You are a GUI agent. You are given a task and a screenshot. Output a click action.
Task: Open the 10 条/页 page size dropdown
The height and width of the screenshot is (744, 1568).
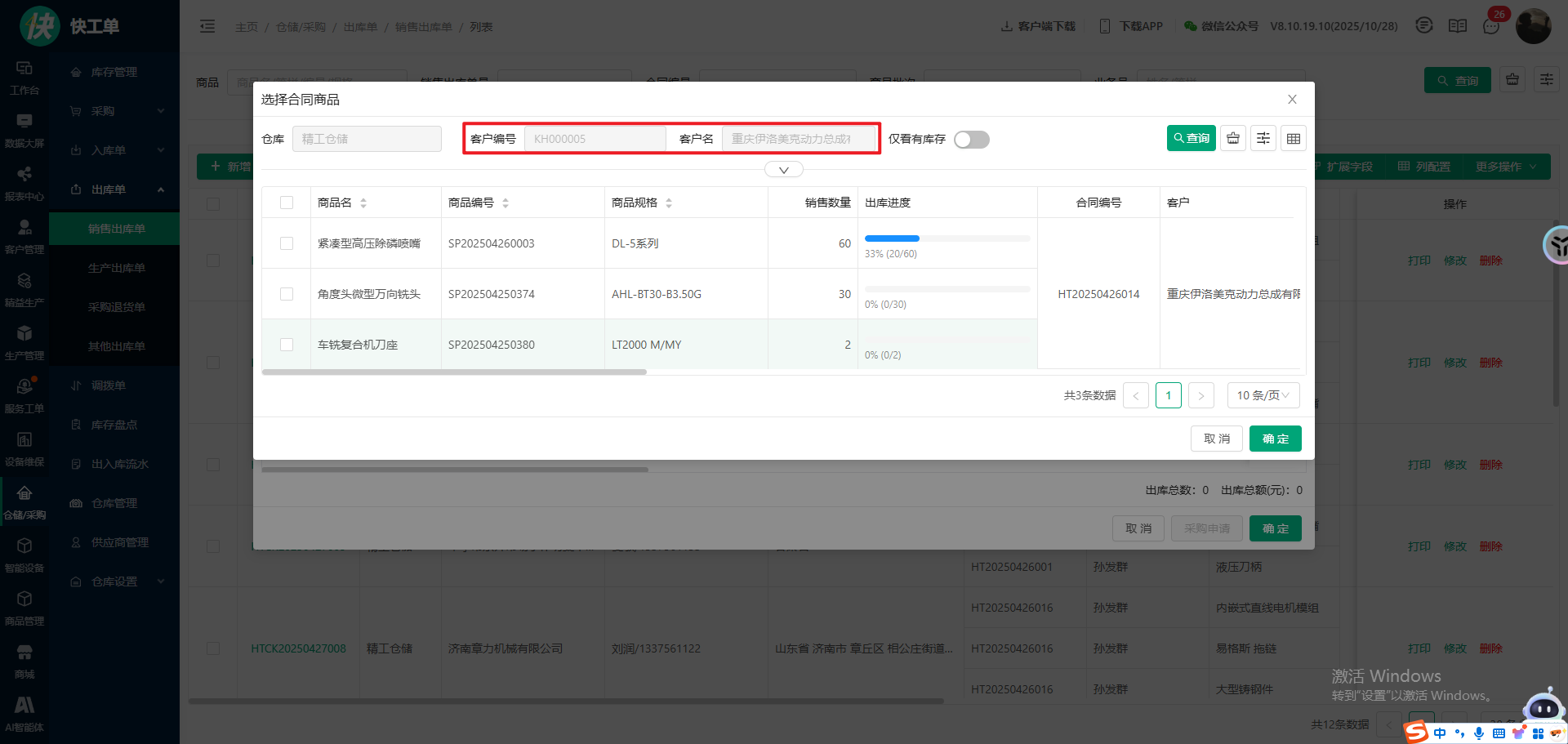(1263, 395)
